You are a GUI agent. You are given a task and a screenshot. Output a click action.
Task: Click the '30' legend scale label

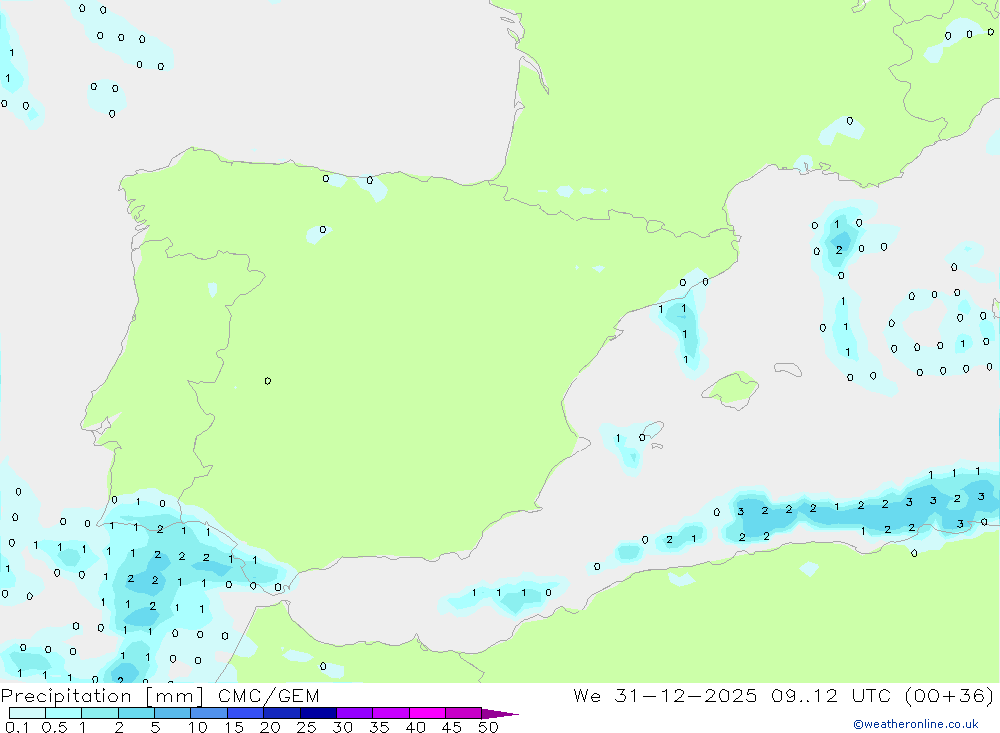pyautogui.click(x=343, y=727)
